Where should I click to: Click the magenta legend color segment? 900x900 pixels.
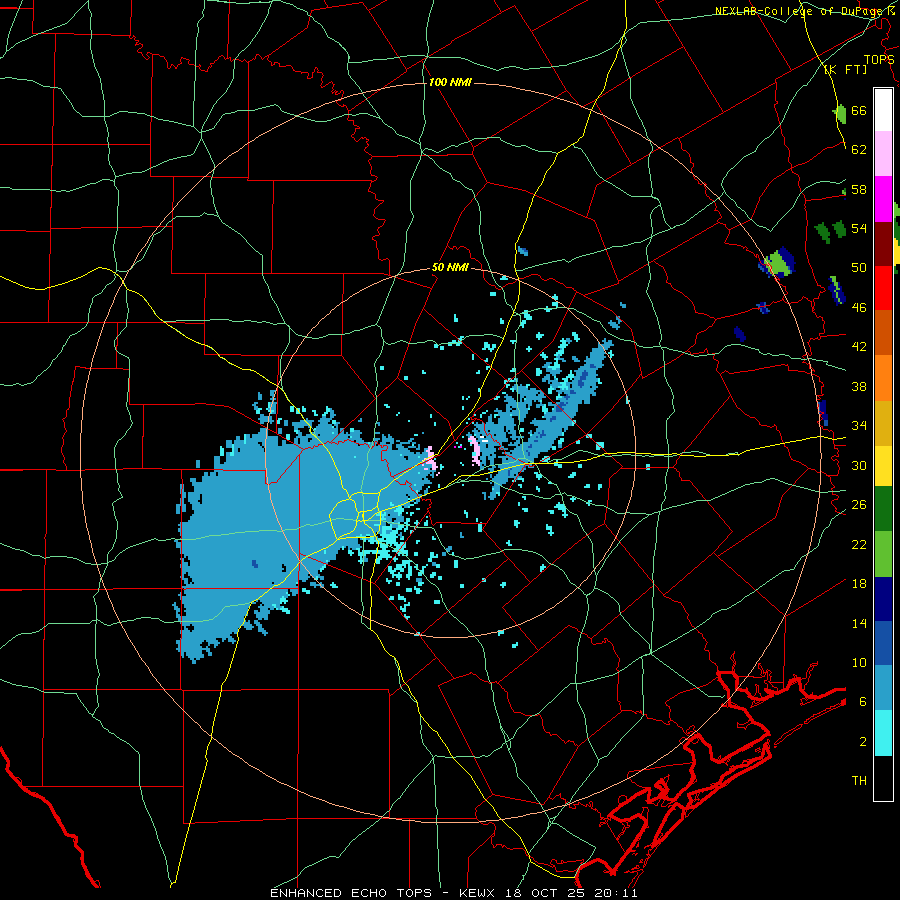(883, 199)
